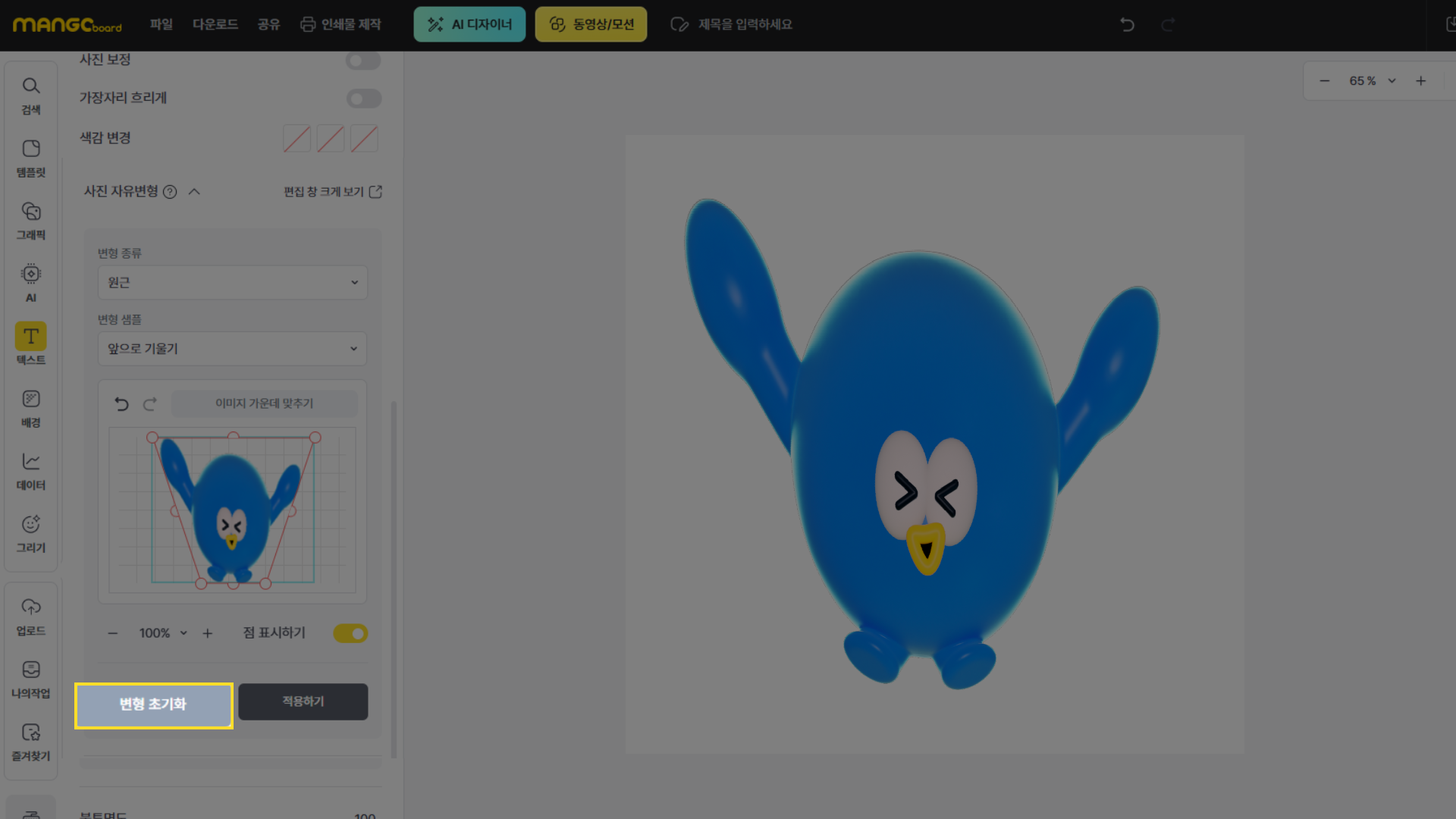Screen dimensions: 1456x819
Task: Click the 적용하기 apply button
Action: 303,701
